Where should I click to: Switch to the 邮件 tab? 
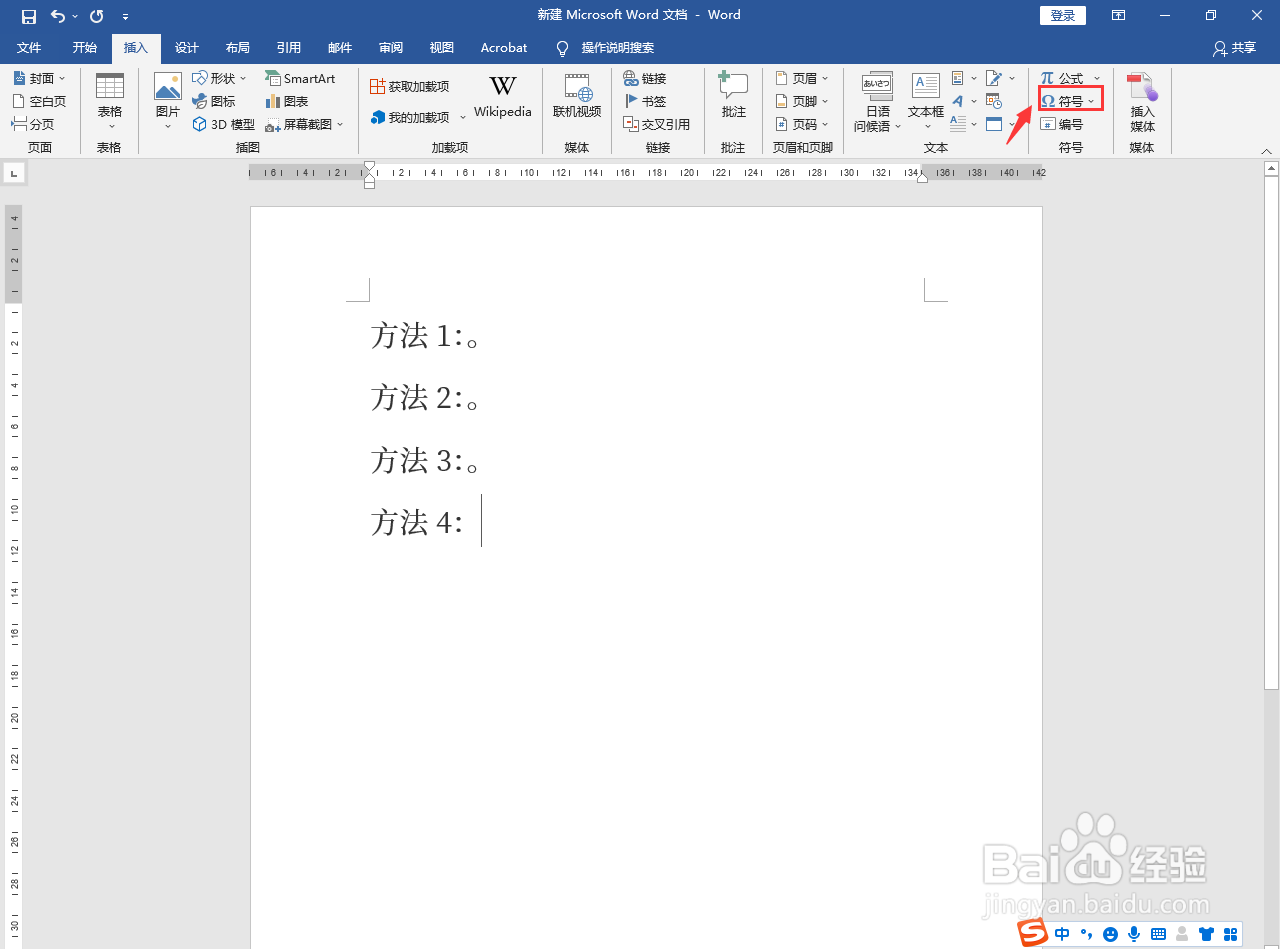pyautogui.click(x=340, y=47)
